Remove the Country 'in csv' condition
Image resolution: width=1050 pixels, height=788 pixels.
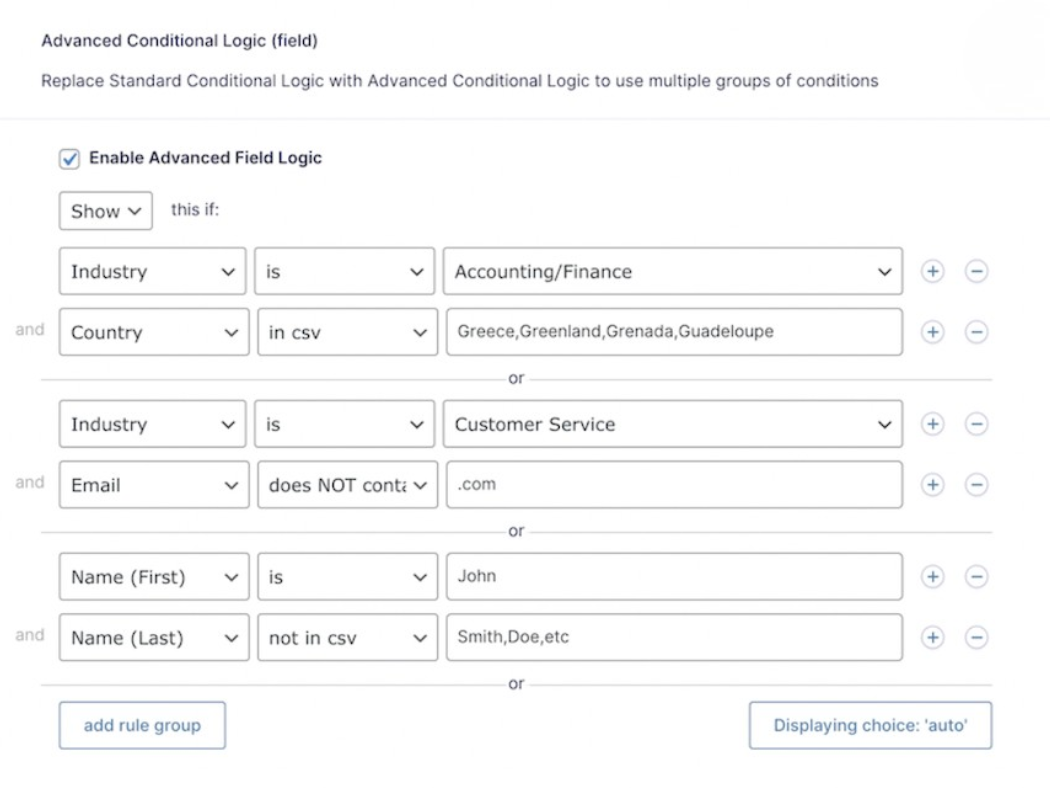[977, 331]
